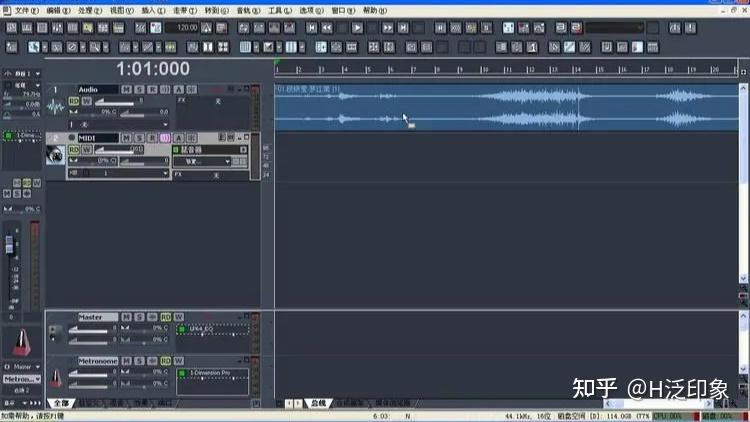Click the MIDI track volume slider
The image size is (750, 422).
pyautogui.click(x=118, y=150)
